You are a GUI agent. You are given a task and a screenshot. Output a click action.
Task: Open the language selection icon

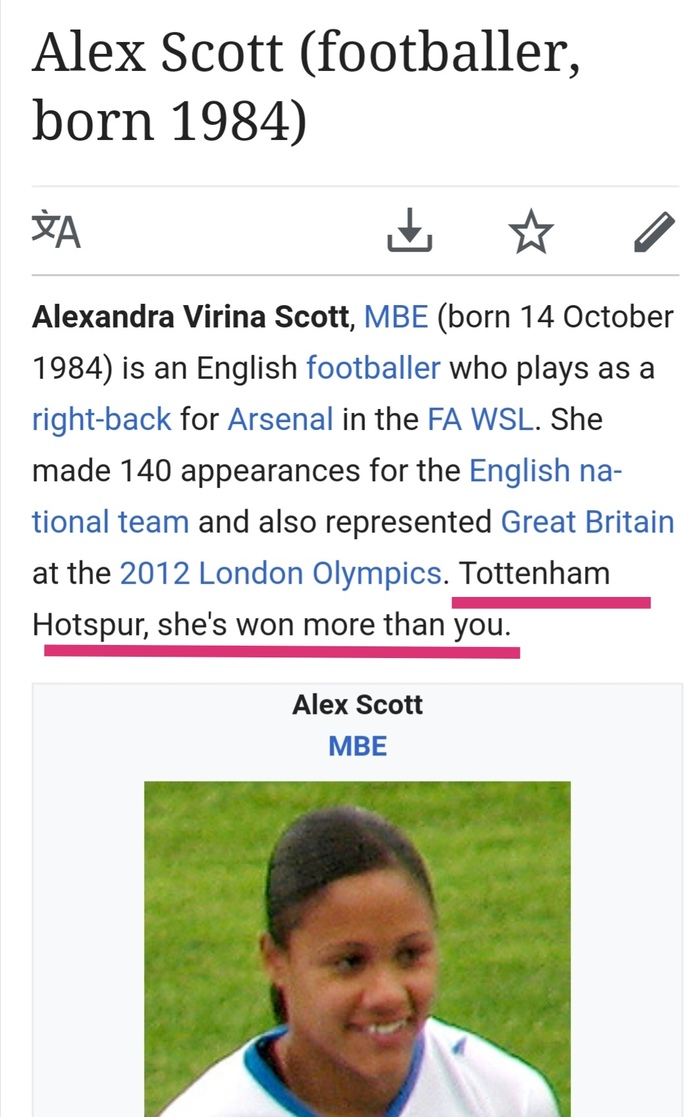click(x=56, y=231)
